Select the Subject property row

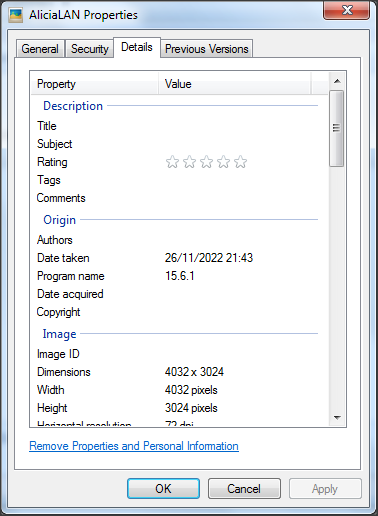[178, 144]
